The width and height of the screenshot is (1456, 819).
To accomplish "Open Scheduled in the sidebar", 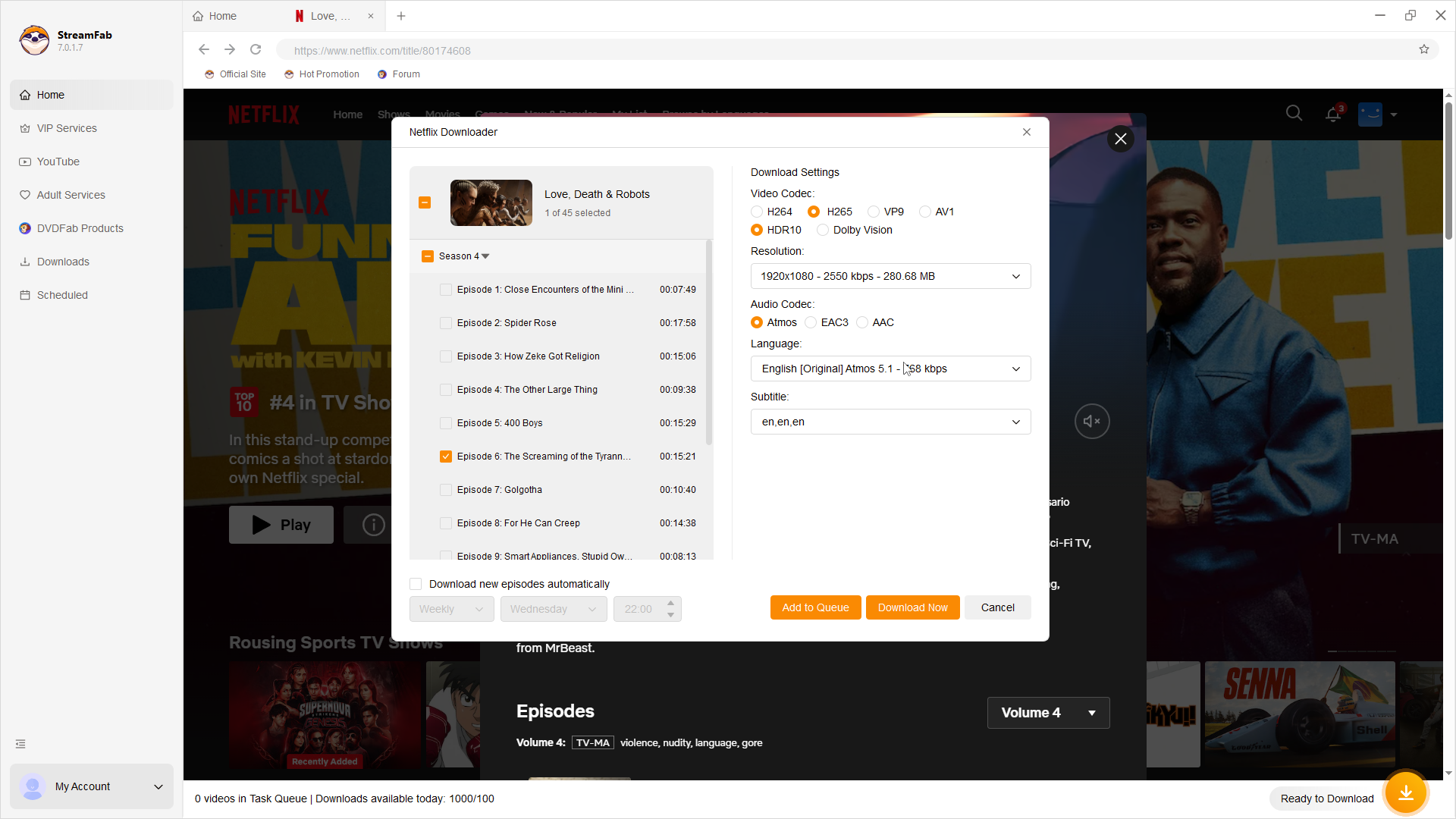I will 92,295.
